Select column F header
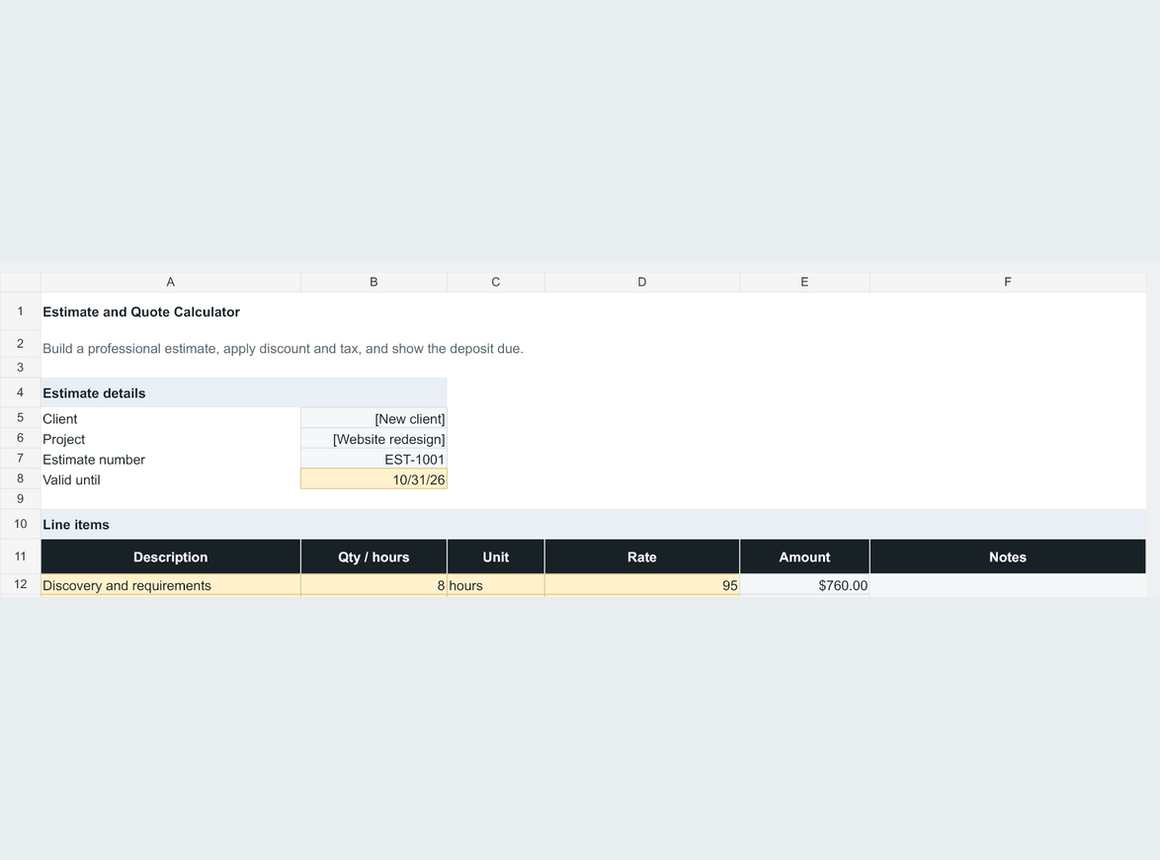Screen dimensions: 1160x860 click(1008, 282)
